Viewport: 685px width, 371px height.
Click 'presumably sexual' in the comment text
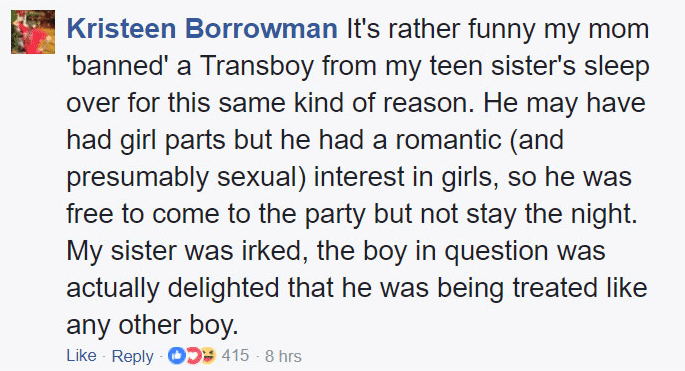pos(182,178)
